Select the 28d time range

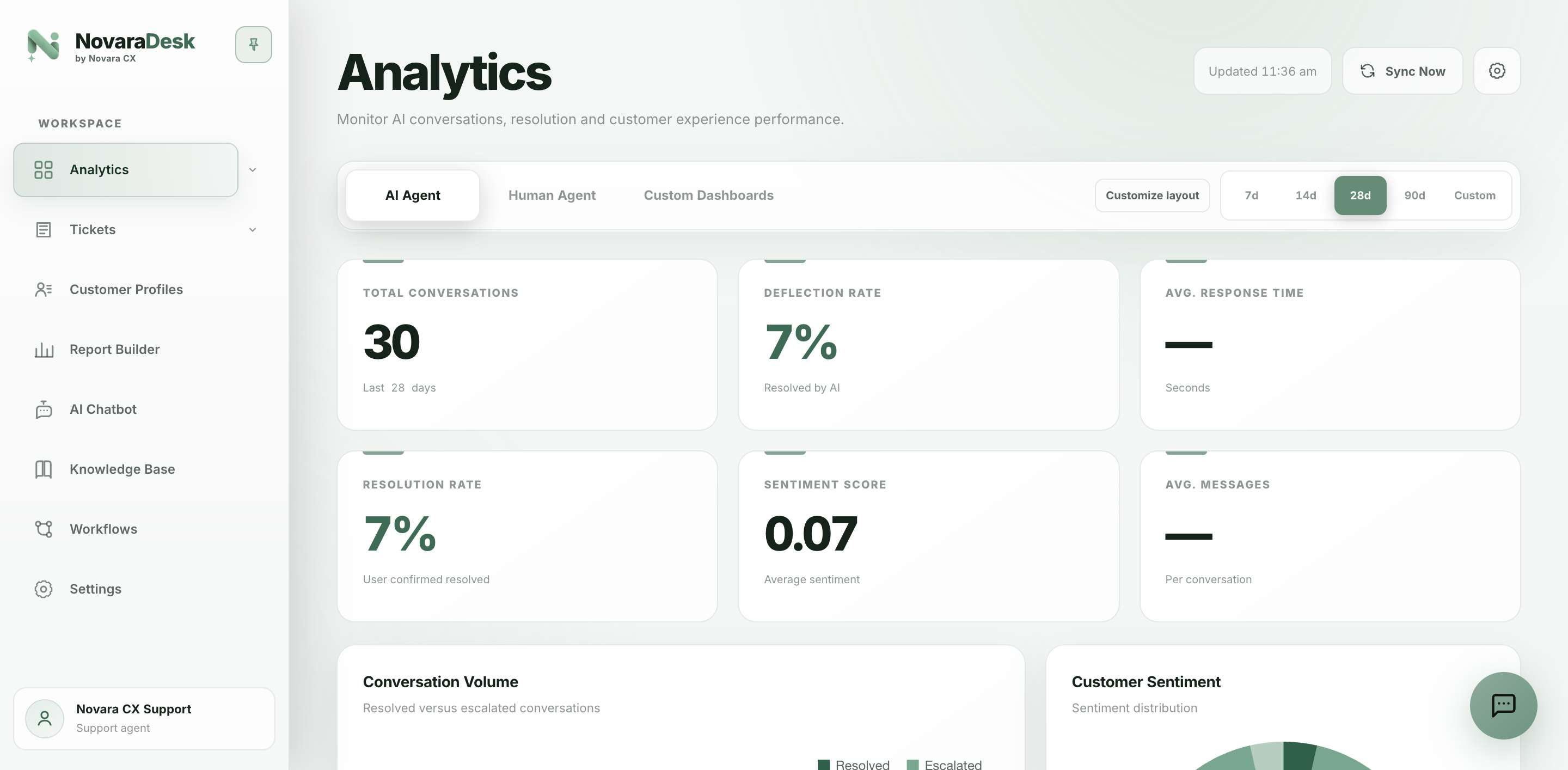tap(1360, 195)
